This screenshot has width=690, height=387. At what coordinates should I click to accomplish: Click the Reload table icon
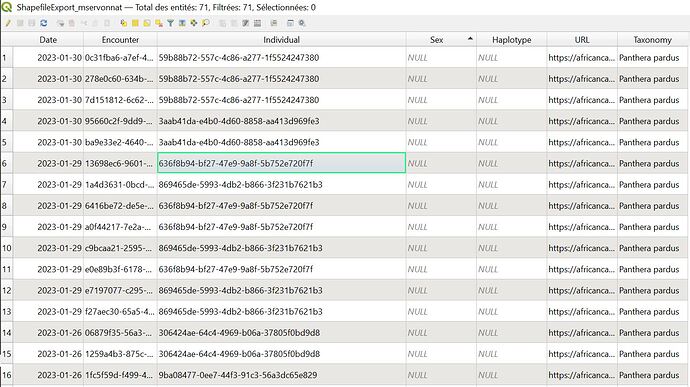44,23
